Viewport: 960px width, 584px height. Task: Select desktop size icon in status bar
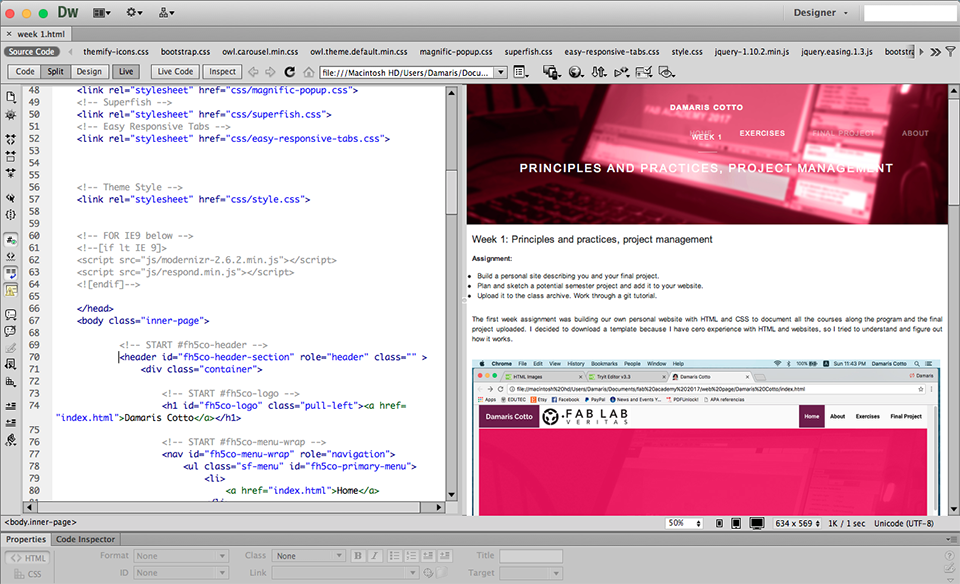coord(757,523)
